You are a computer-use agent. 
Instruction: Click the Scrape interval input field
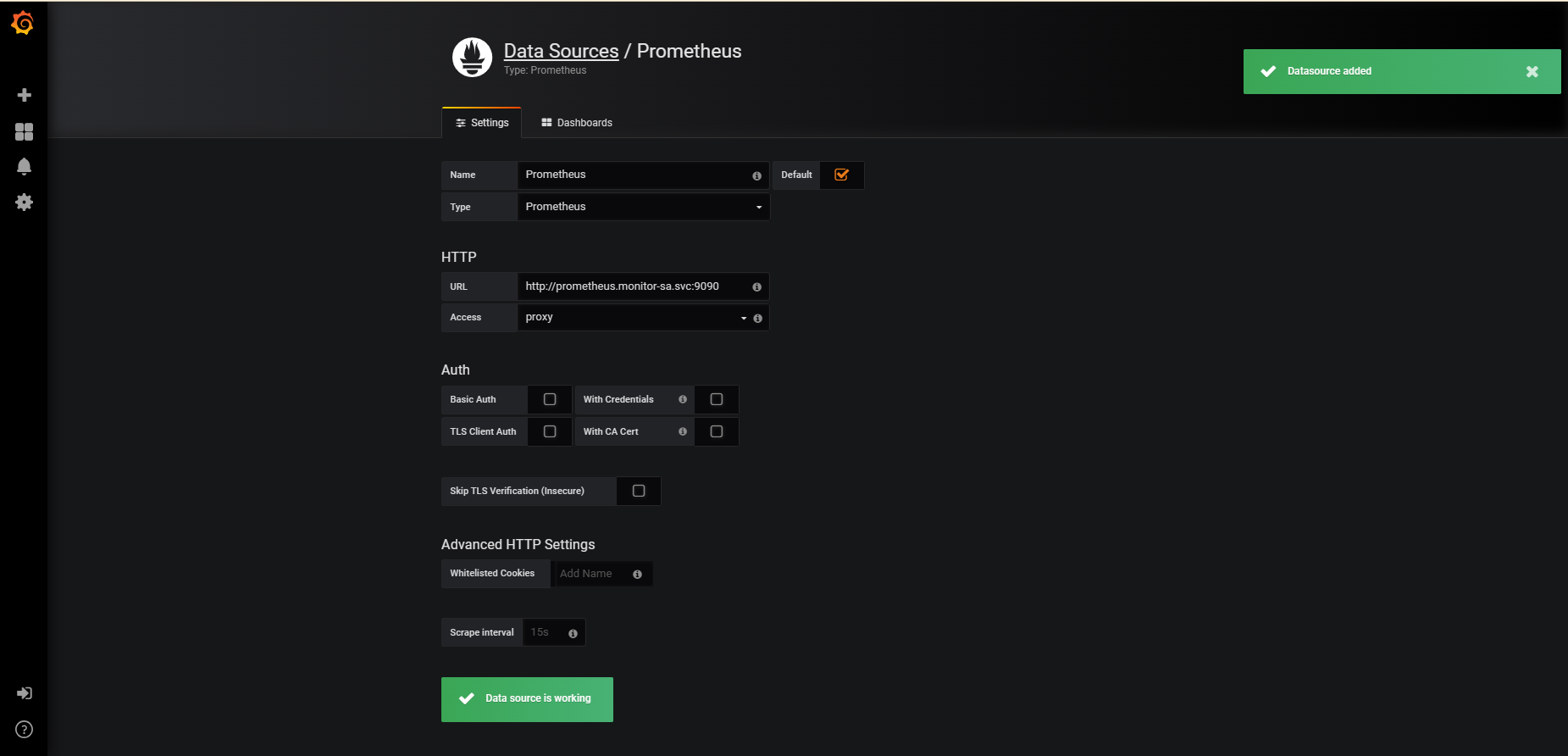tap(545, 632)
